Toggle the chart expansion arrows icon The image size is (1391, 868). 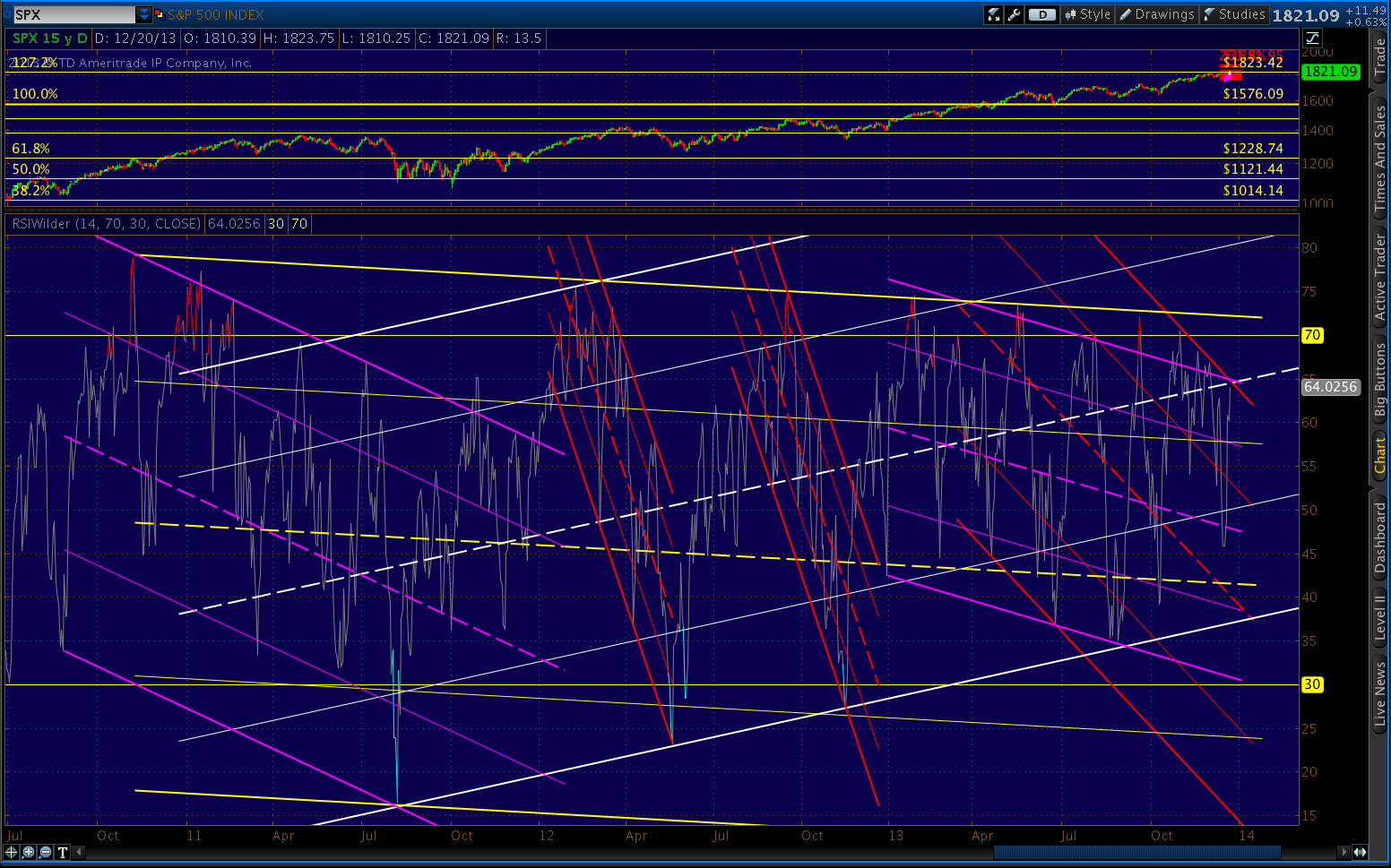1360,852
